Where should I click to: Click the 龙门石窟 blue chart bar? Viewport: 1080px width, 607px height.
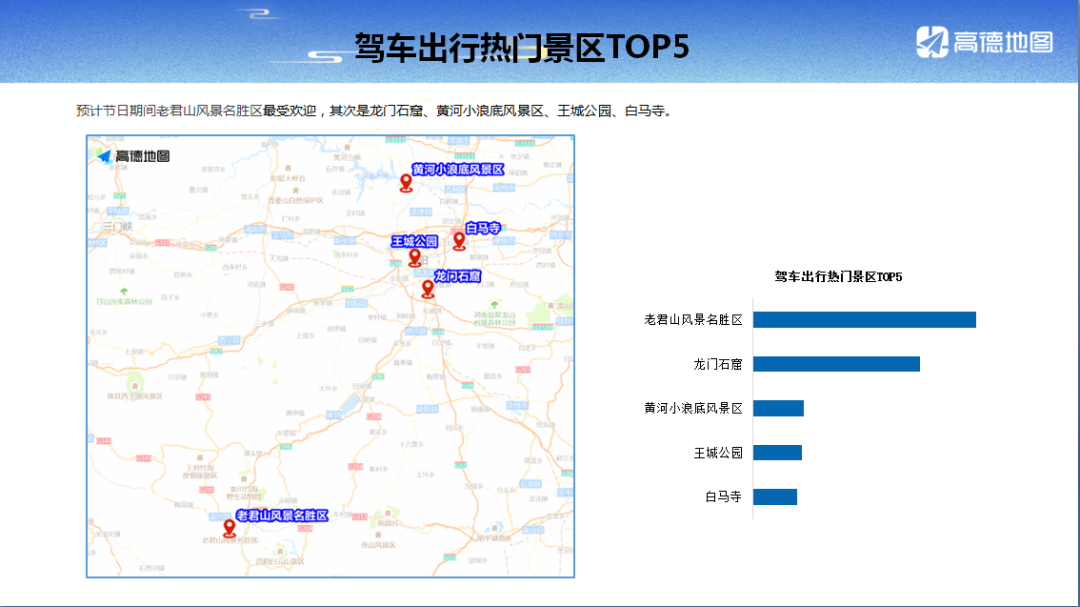[x=836, y=364]
